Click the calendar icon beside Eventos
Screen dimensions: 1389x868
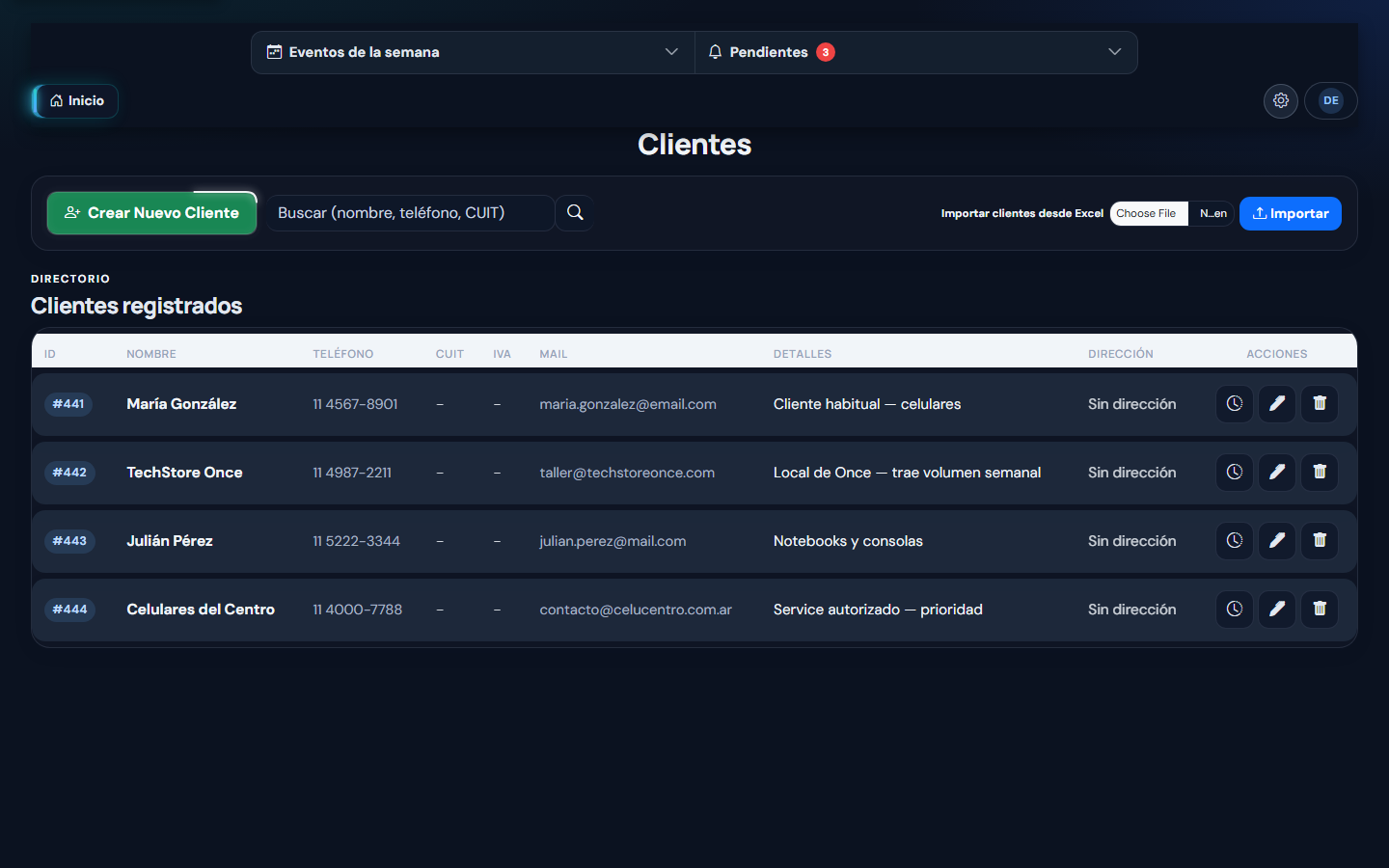274,52
